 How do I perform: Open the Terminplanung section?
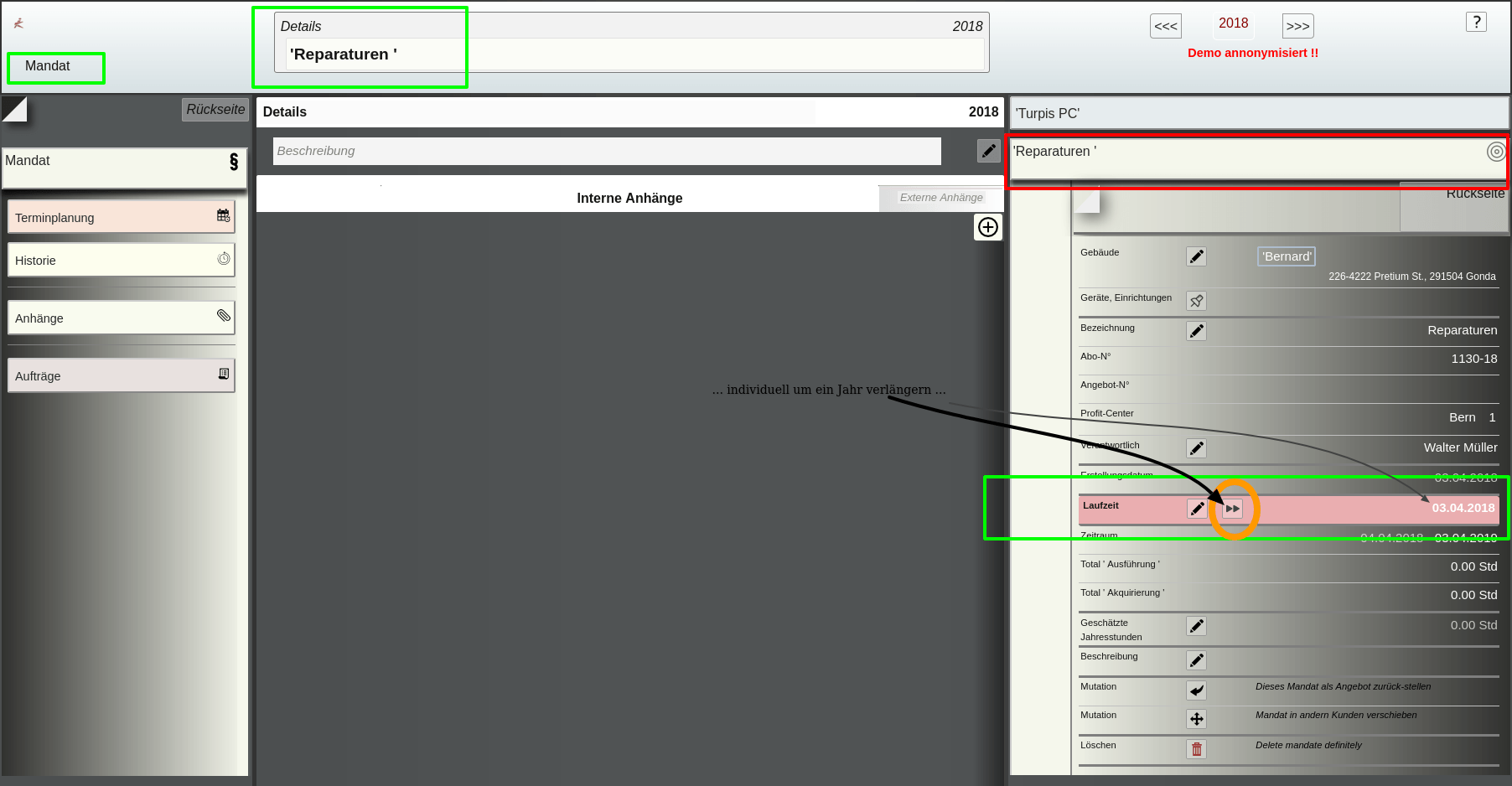(x=122, y=217)
